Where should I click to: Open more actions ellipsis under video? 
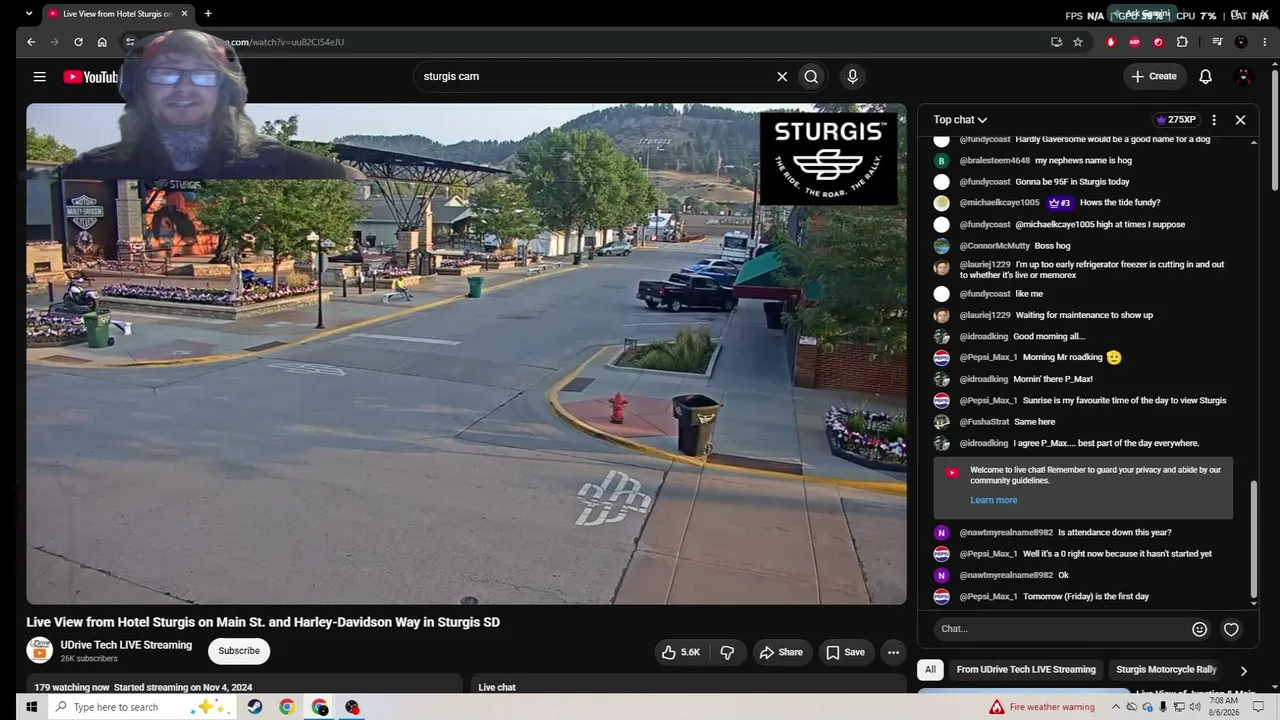893,652
